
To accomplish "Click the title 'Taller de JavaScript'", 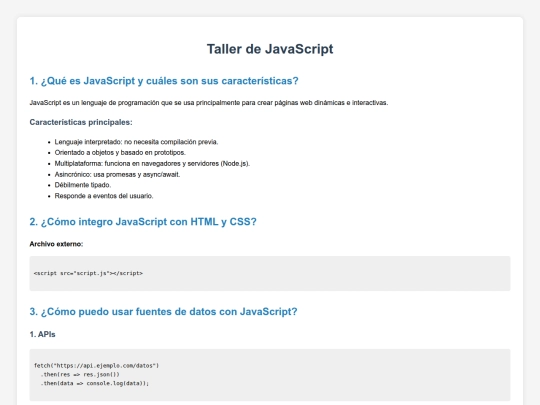I will [x=270, y=49].
